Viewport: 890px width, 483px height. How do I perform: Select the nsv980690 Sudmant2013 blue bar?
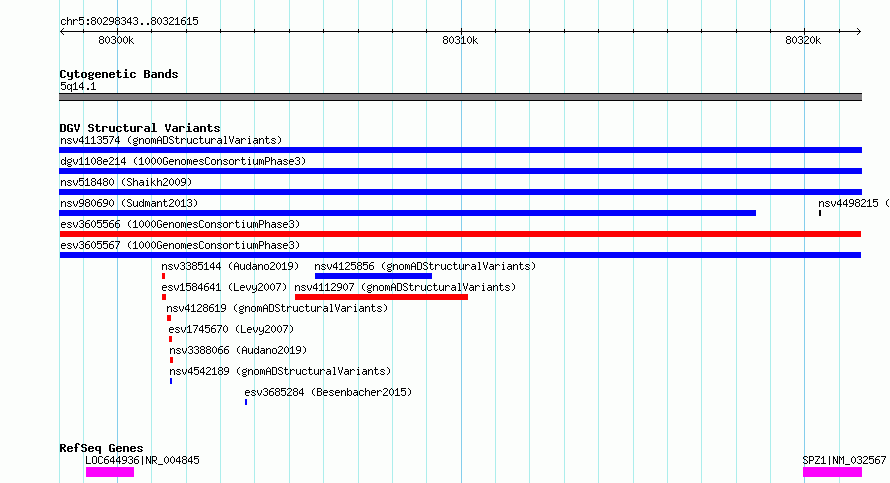coord(408,213)
